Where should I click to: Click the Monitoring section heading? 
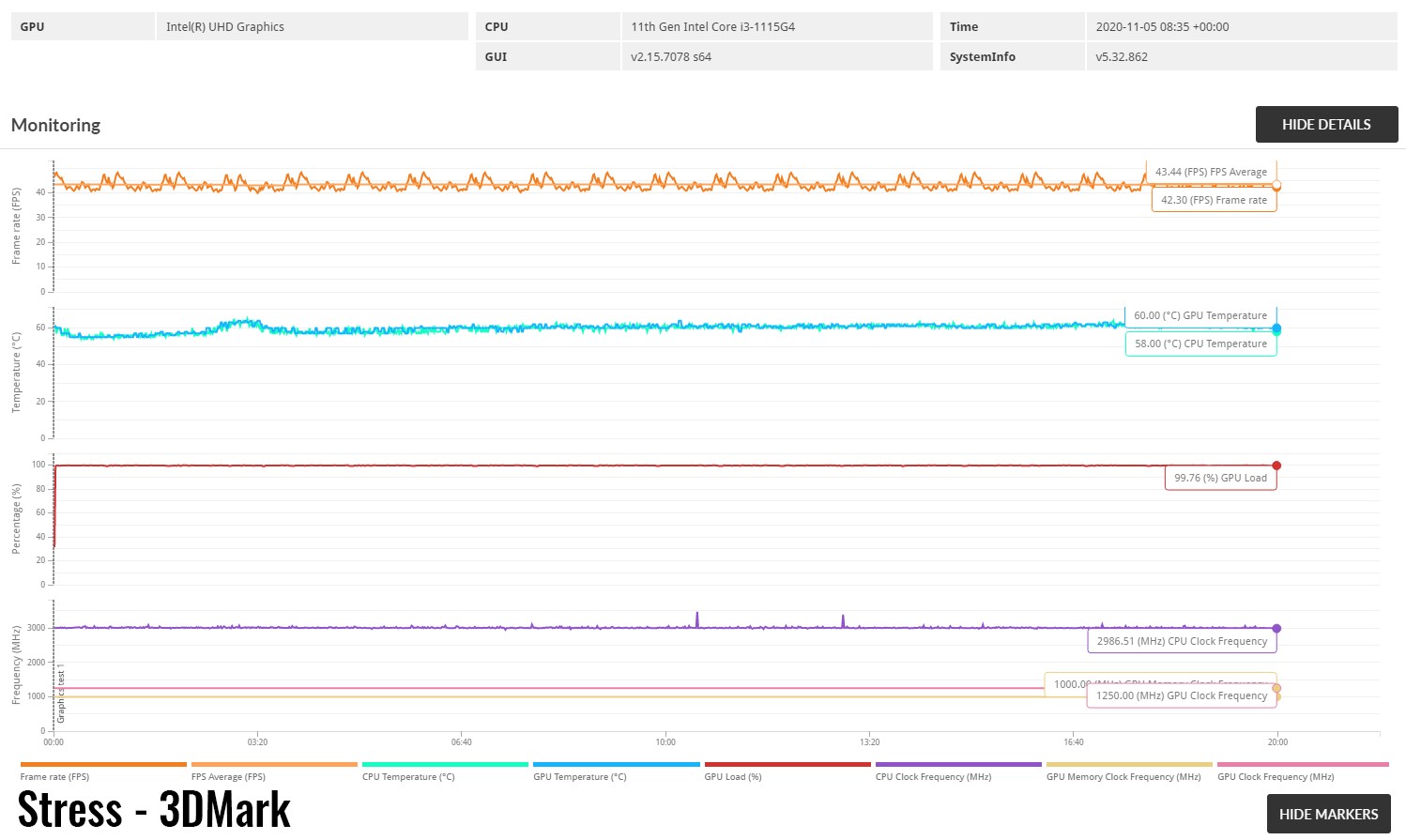pyautogui.click(x=56, y=126)
